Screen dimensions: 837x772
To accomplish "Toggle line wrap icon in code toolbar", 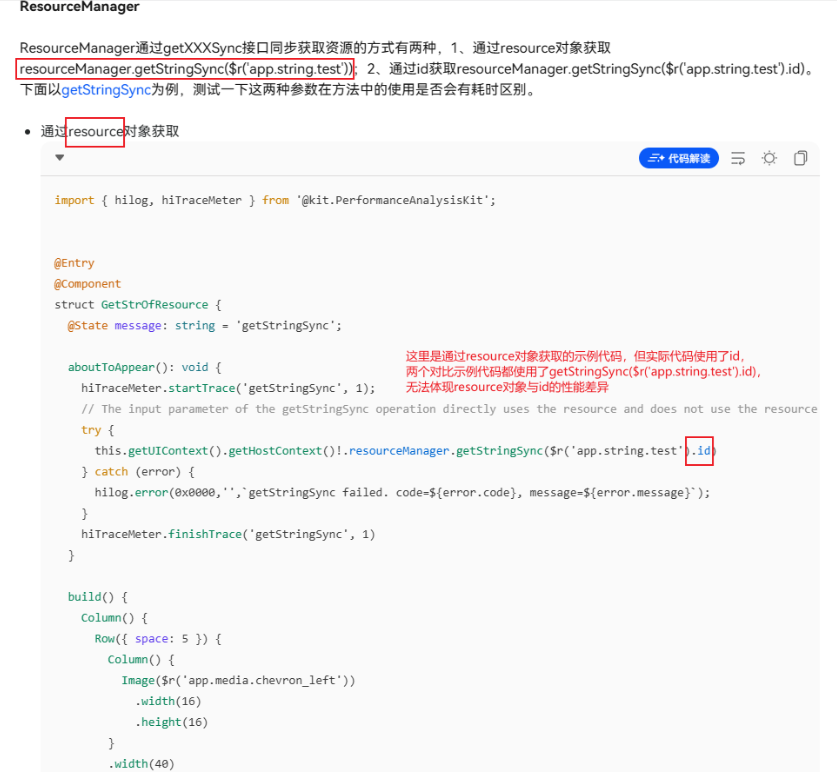I will click(738, 158).
